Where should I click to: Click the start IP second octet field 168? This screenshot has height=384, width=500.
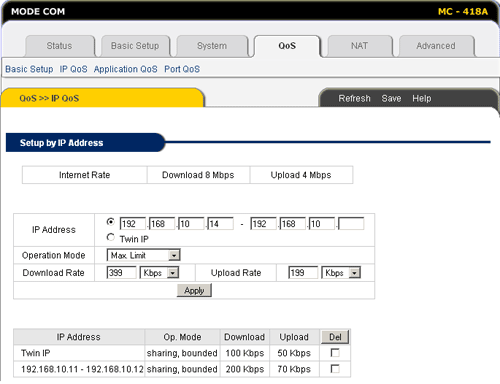[x=162, y=224]
